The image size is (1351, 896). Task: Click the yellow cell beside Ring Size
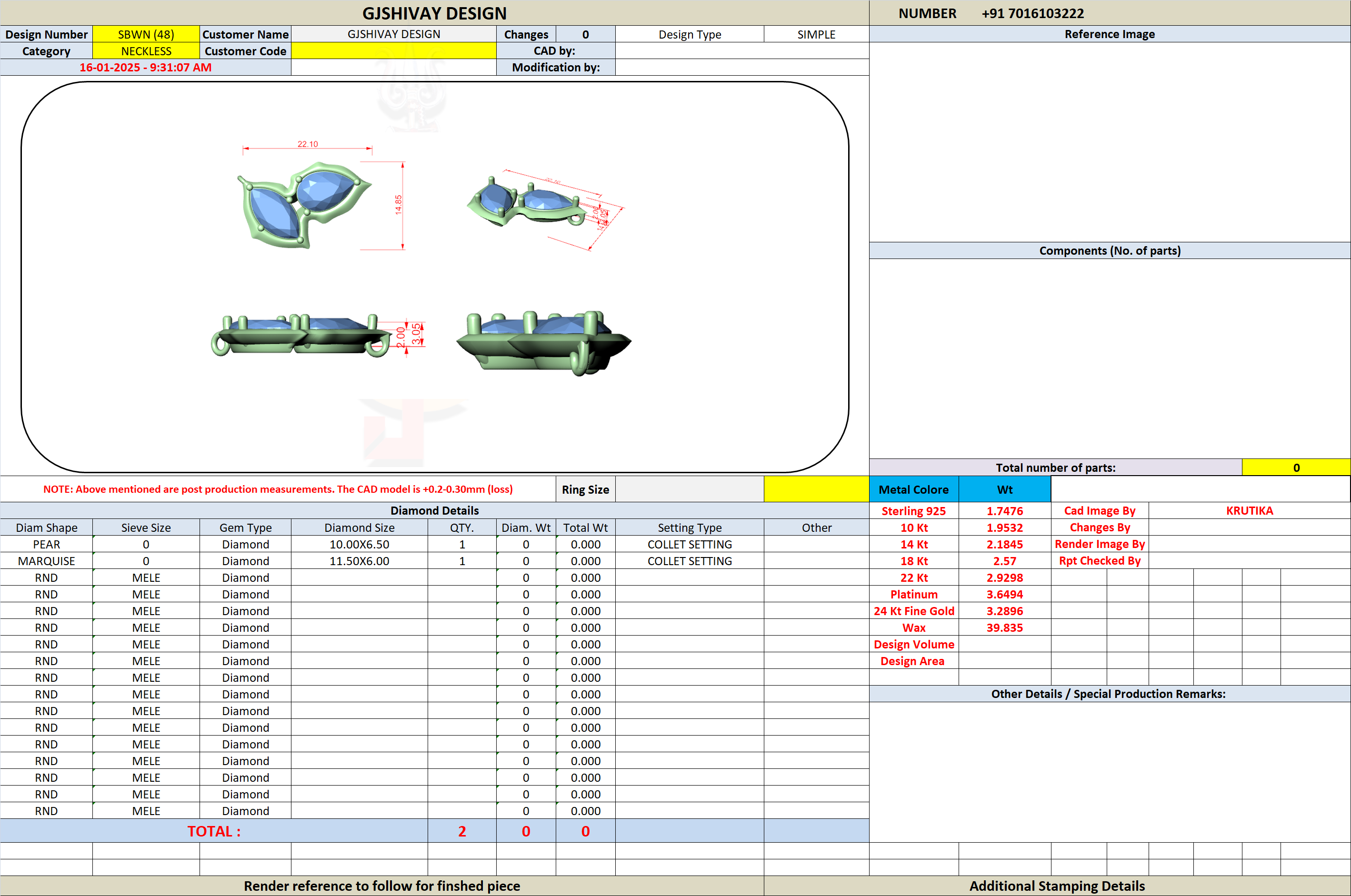click(816, 489)
